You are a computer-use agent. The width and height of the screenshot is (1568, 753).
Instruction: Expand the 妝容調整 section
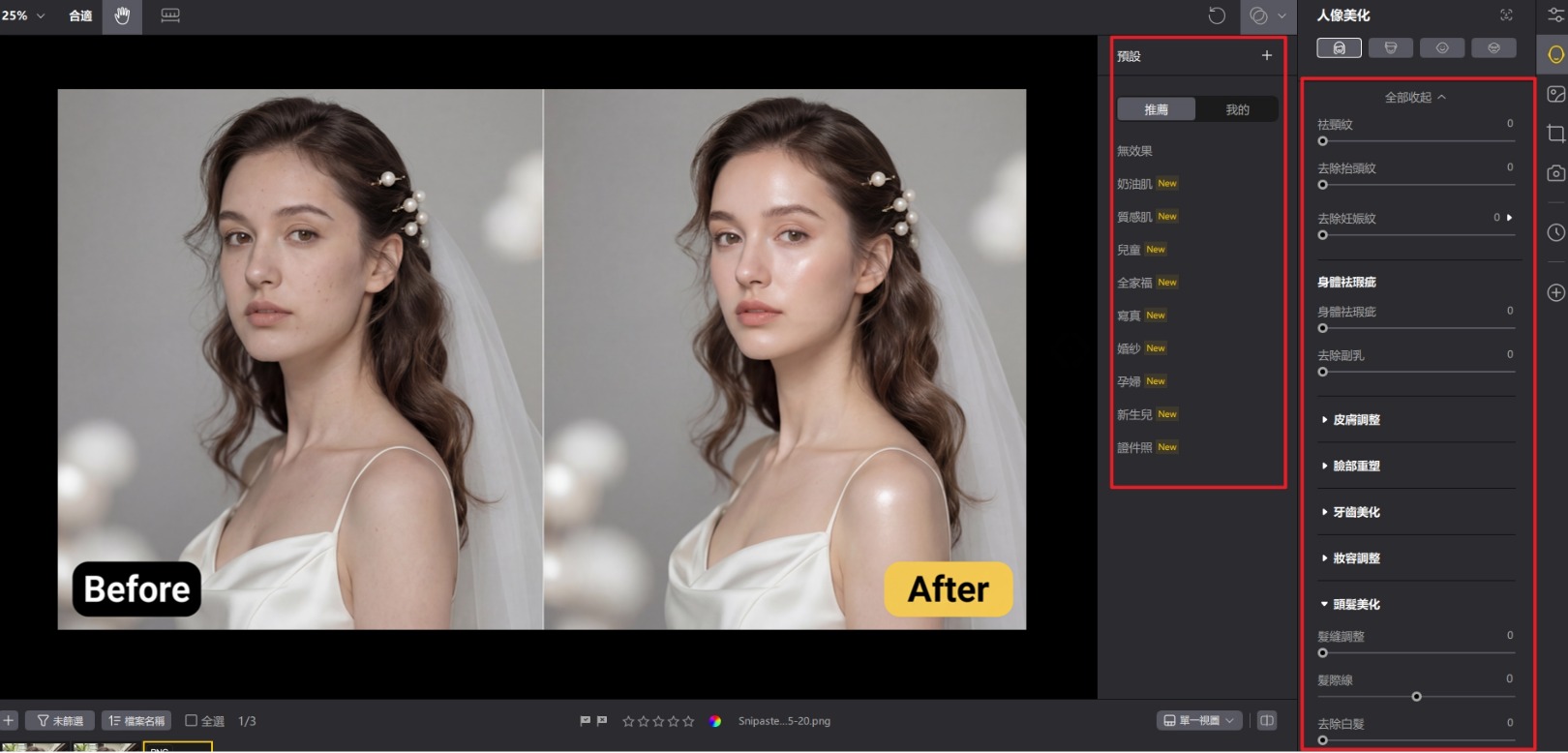[x=1351, y=558]
